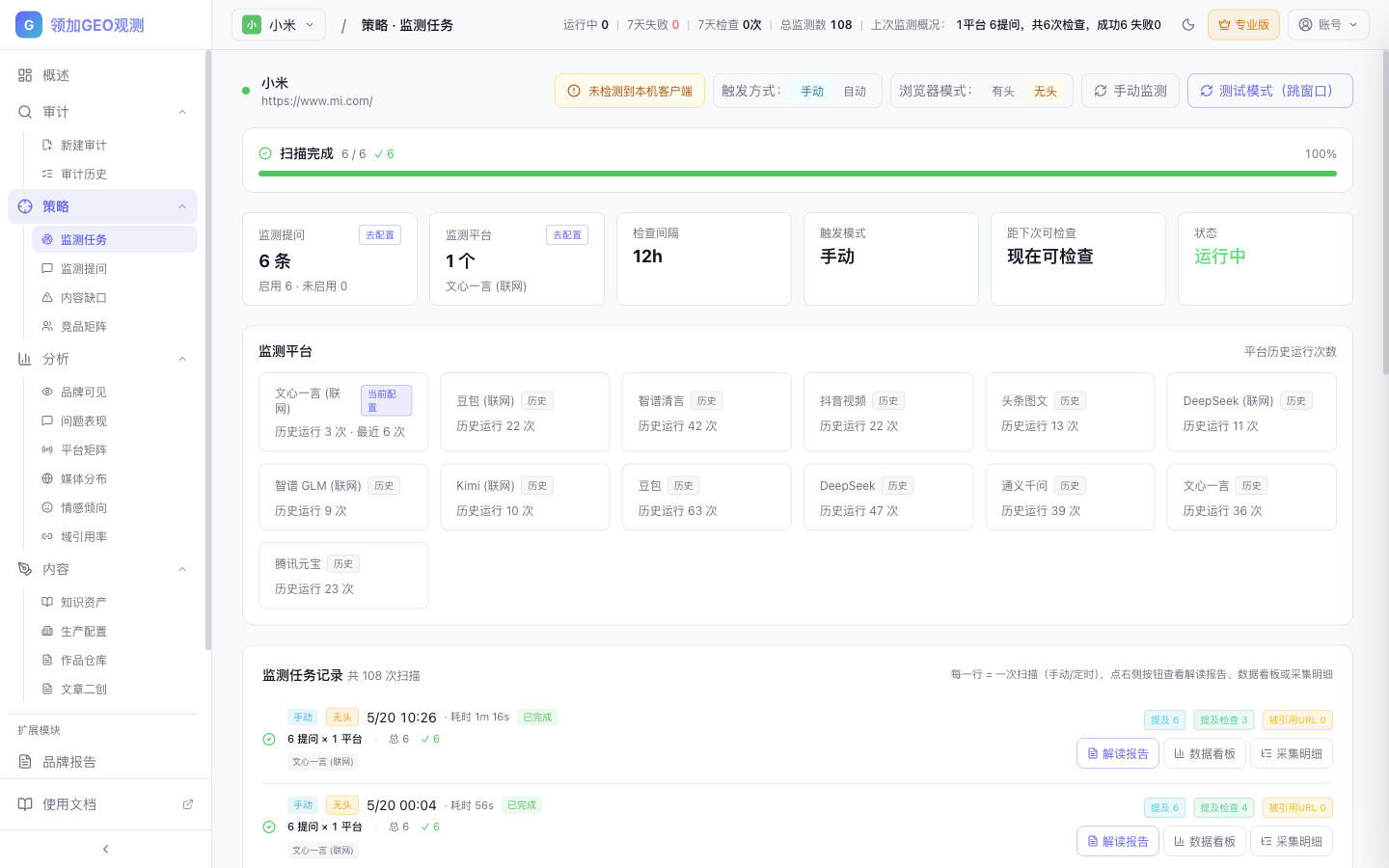
Task: Click 当前配置 tag on 文心一言 card
Action: tap(386, 400)
